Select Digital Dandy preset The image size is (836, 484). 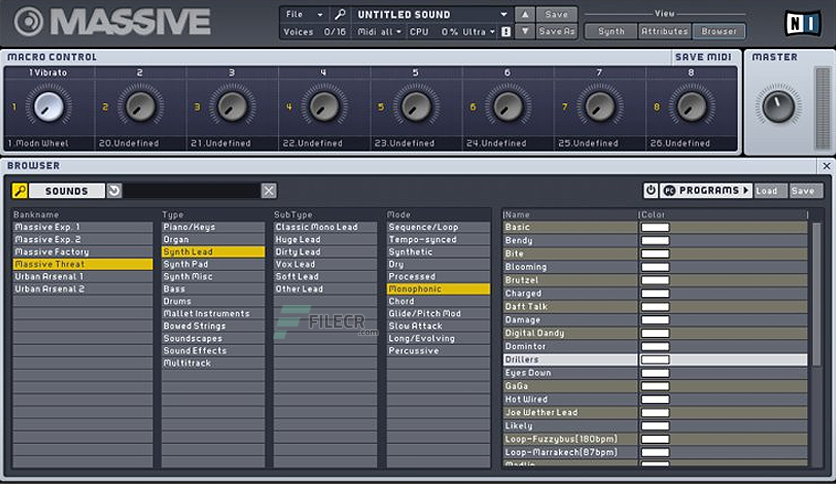(655, 333)
